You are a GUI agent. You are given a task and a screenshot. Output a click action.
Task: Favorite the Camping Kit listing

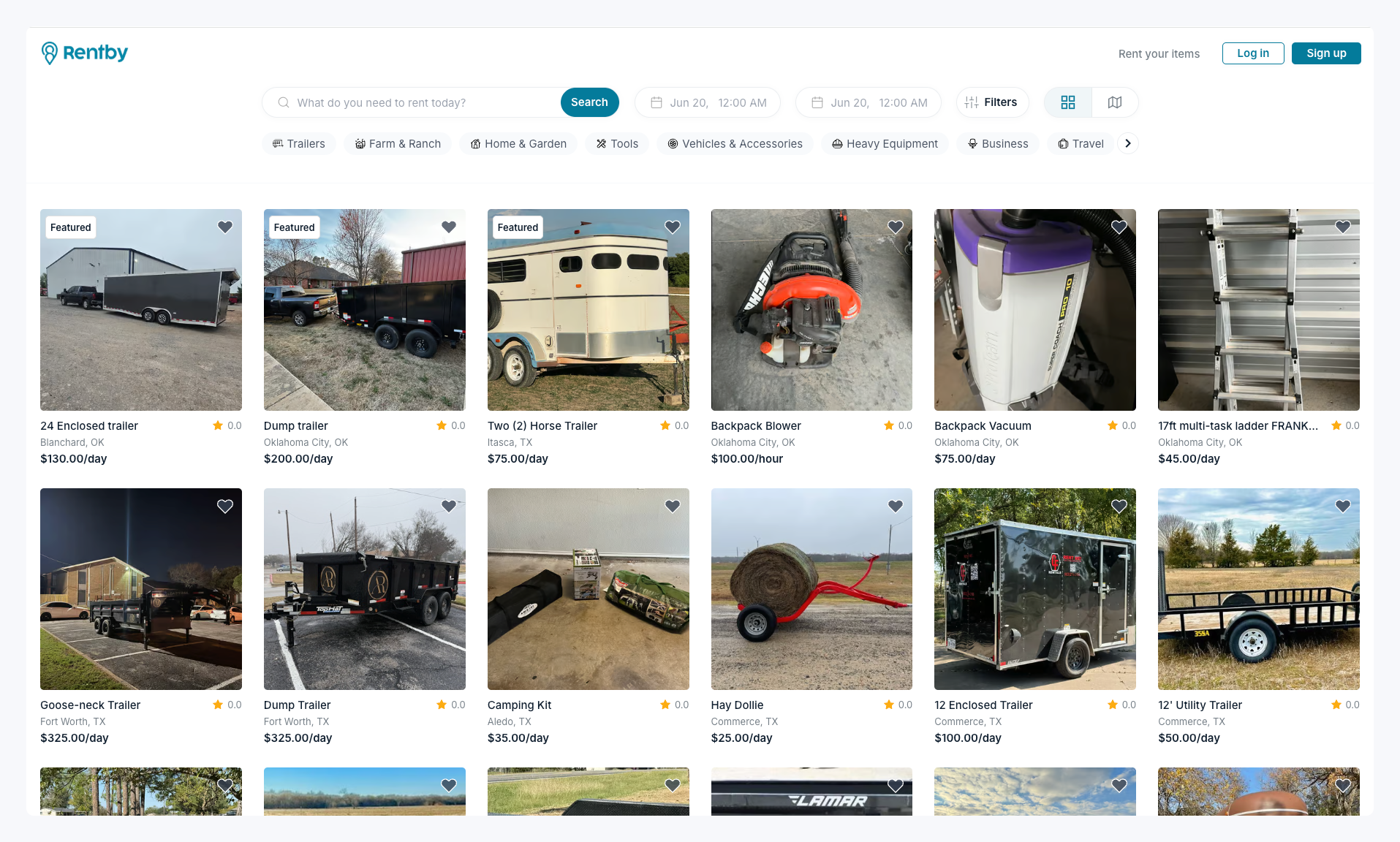[673, 507]
